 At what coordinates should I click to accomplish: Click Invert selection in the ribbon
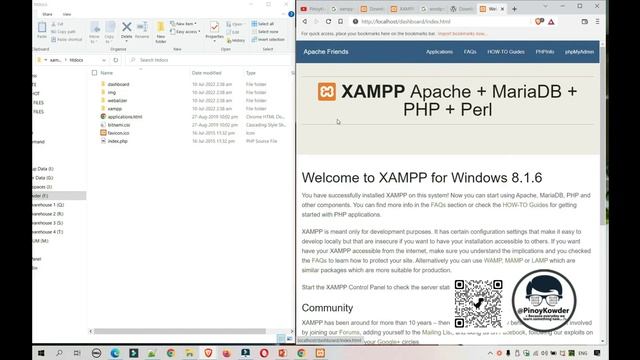tap(268, 40)
